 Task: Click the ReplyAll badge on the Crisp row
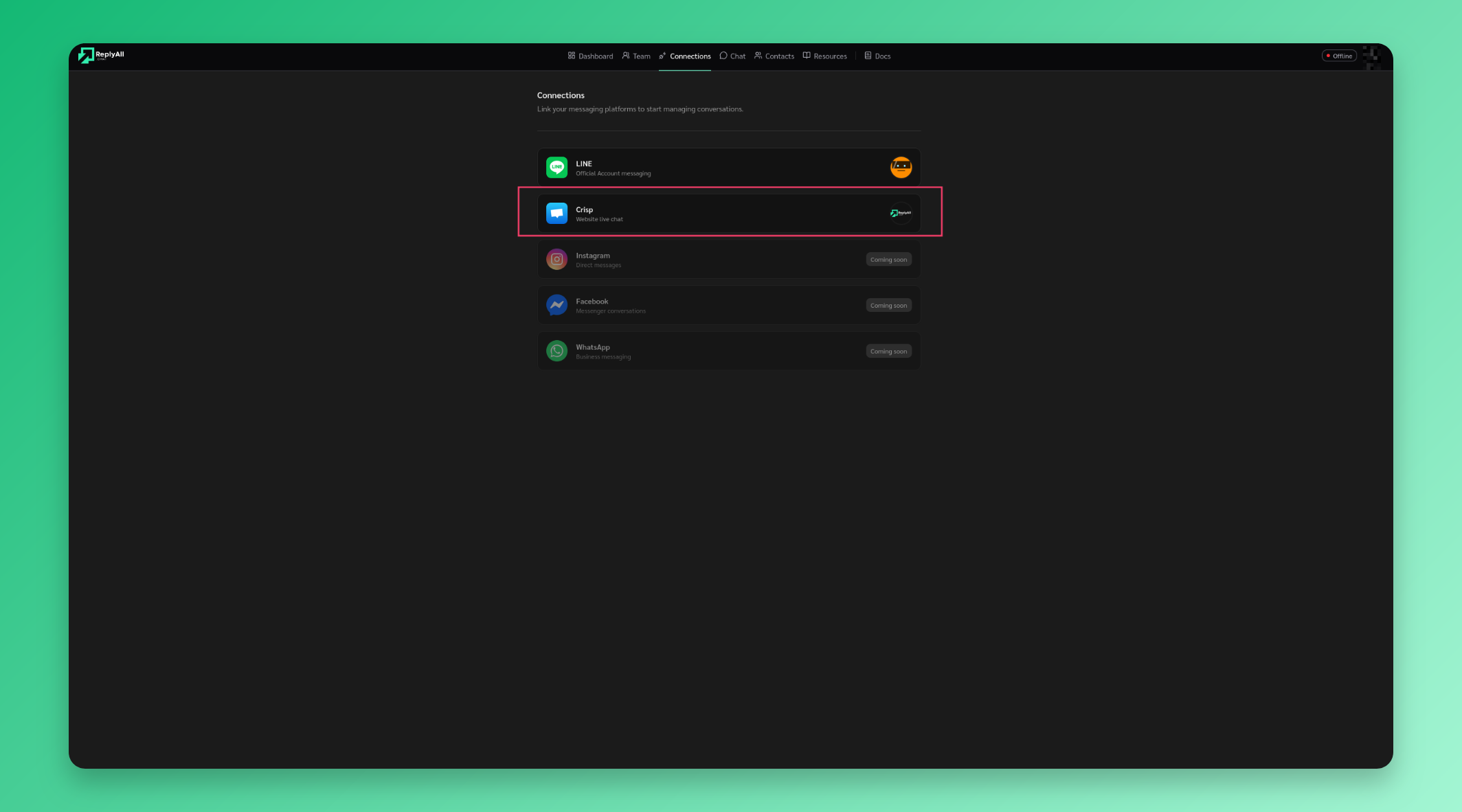tap(899, 213)
